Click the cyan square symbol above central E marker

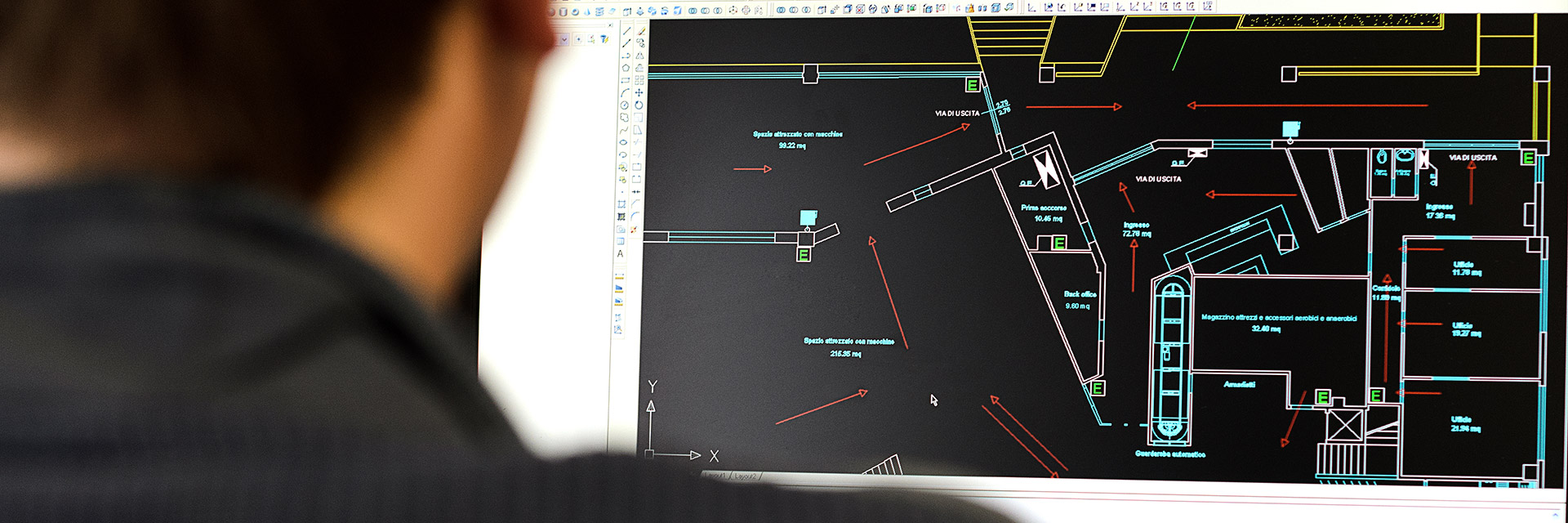(808, 217)
